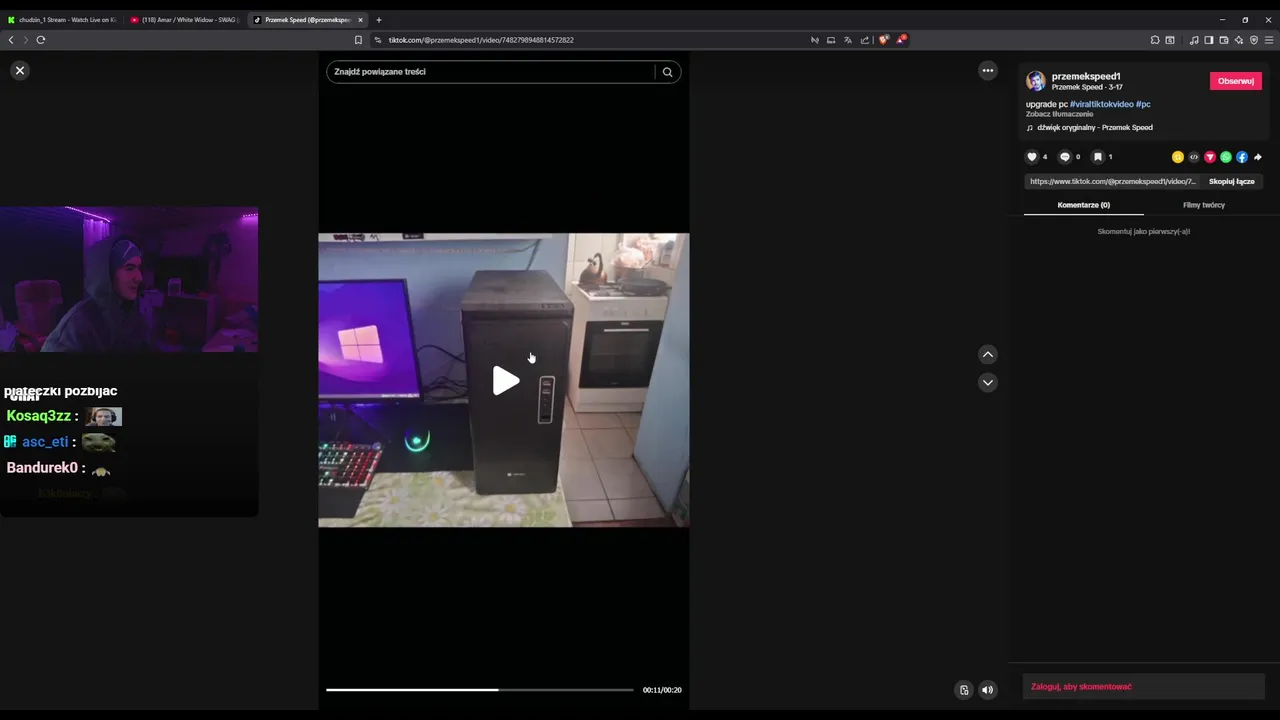
Task: Select the video URL text field
Action: [1113, 182]
